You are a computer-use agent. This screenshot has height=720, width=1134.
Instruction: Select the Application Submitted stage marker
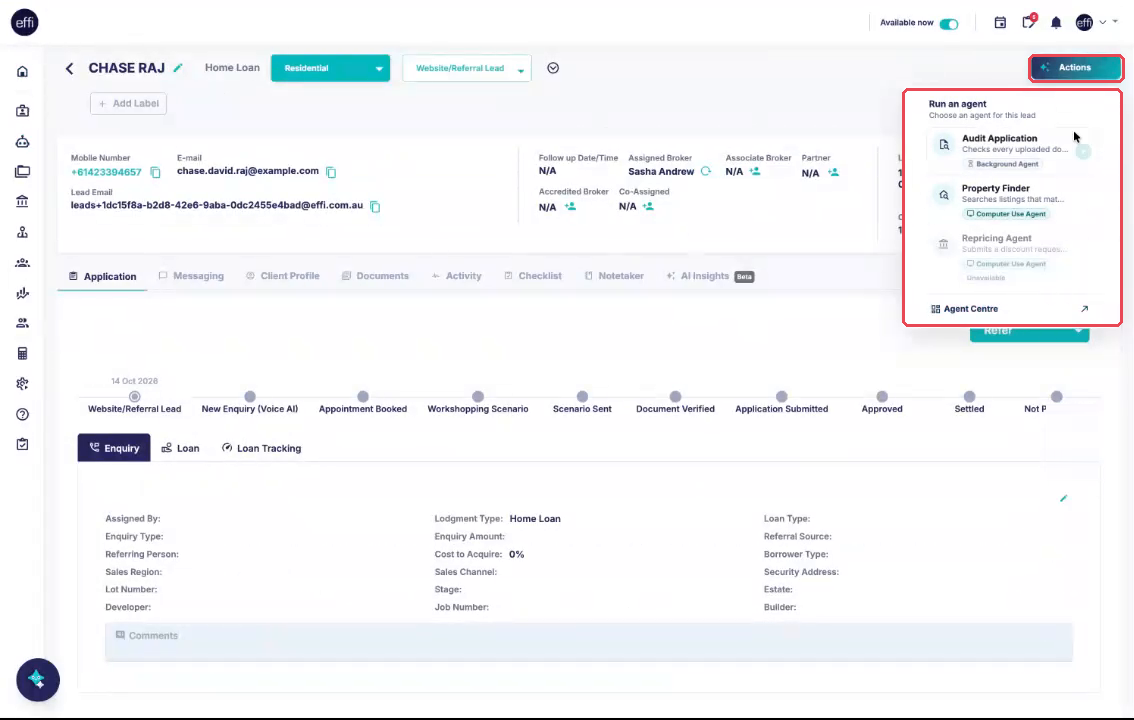tap(782, 397)
